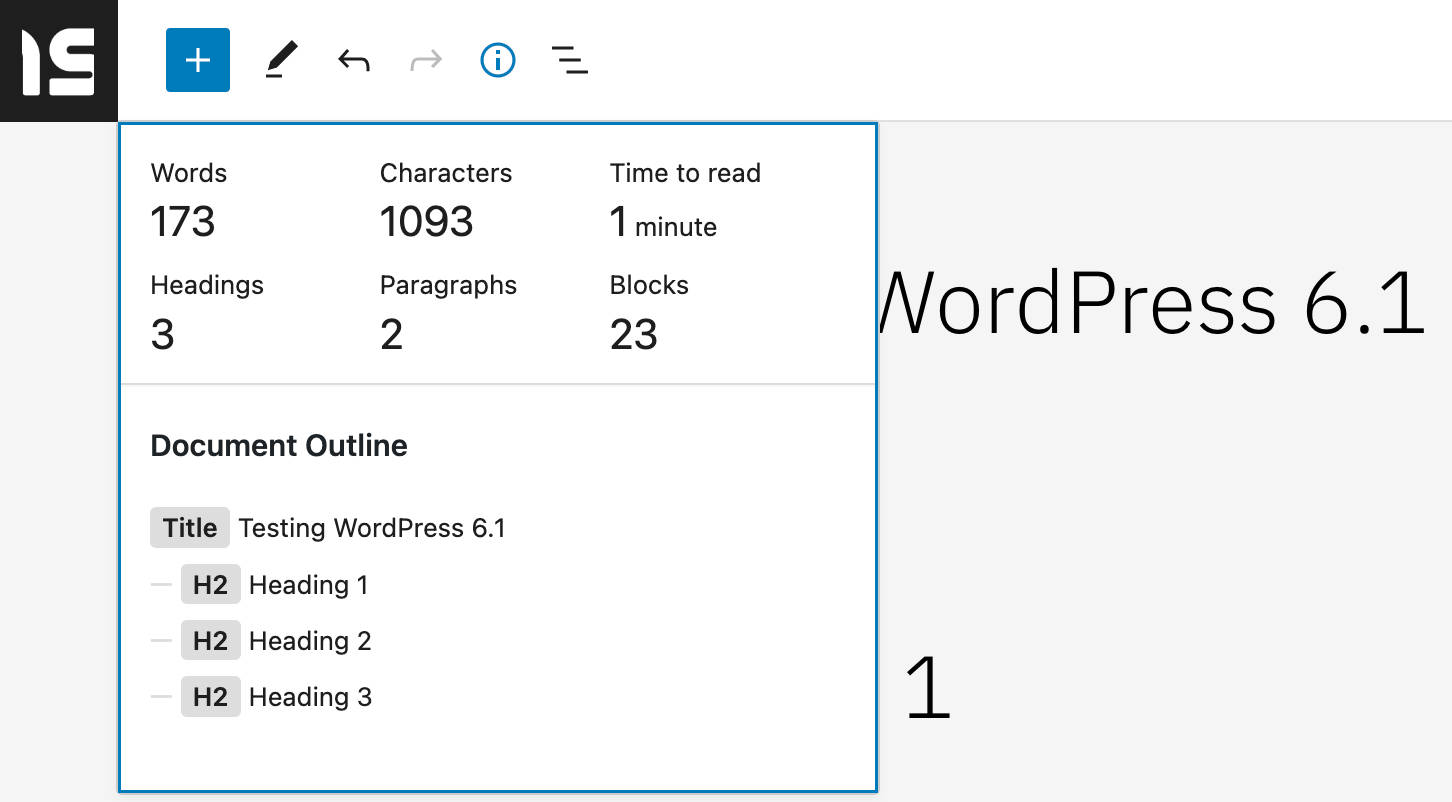This screenshot has height=802, width=1452.
Task: Click the Blocks count 23
Action: [633, 333]
